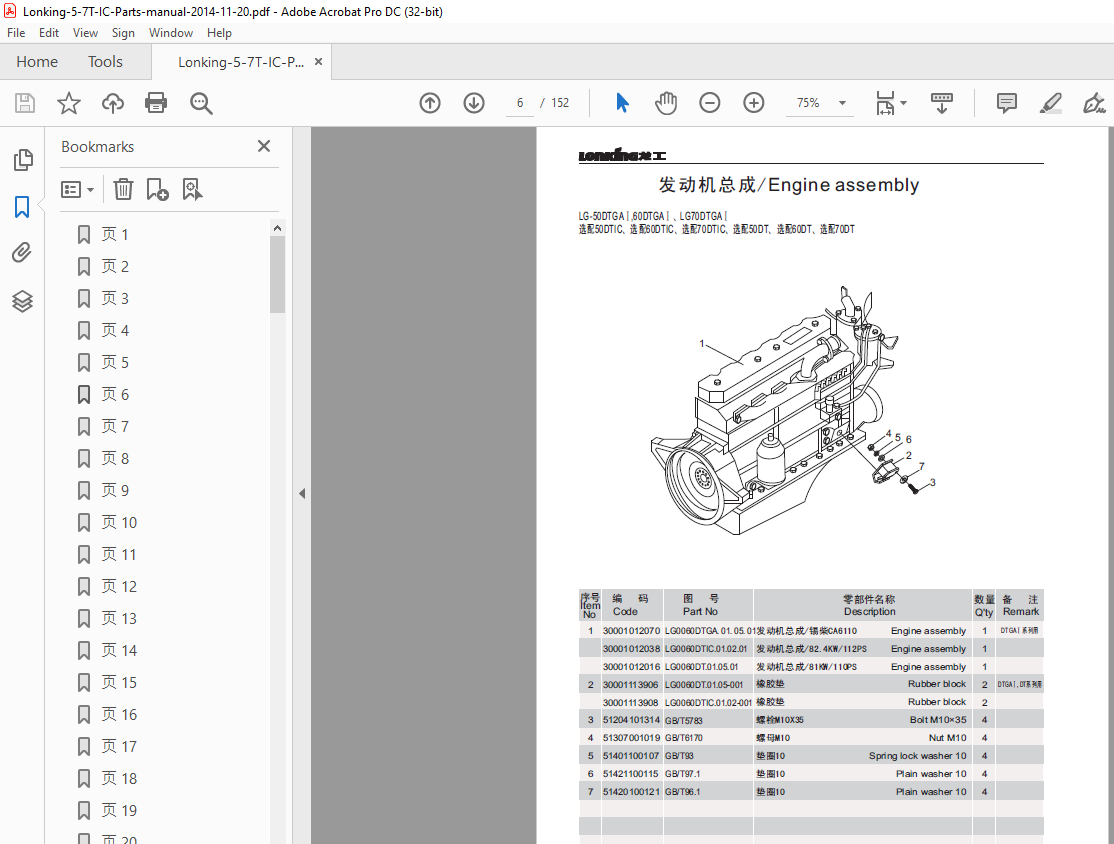Select bookmark 页 19

tap(119, 810)
